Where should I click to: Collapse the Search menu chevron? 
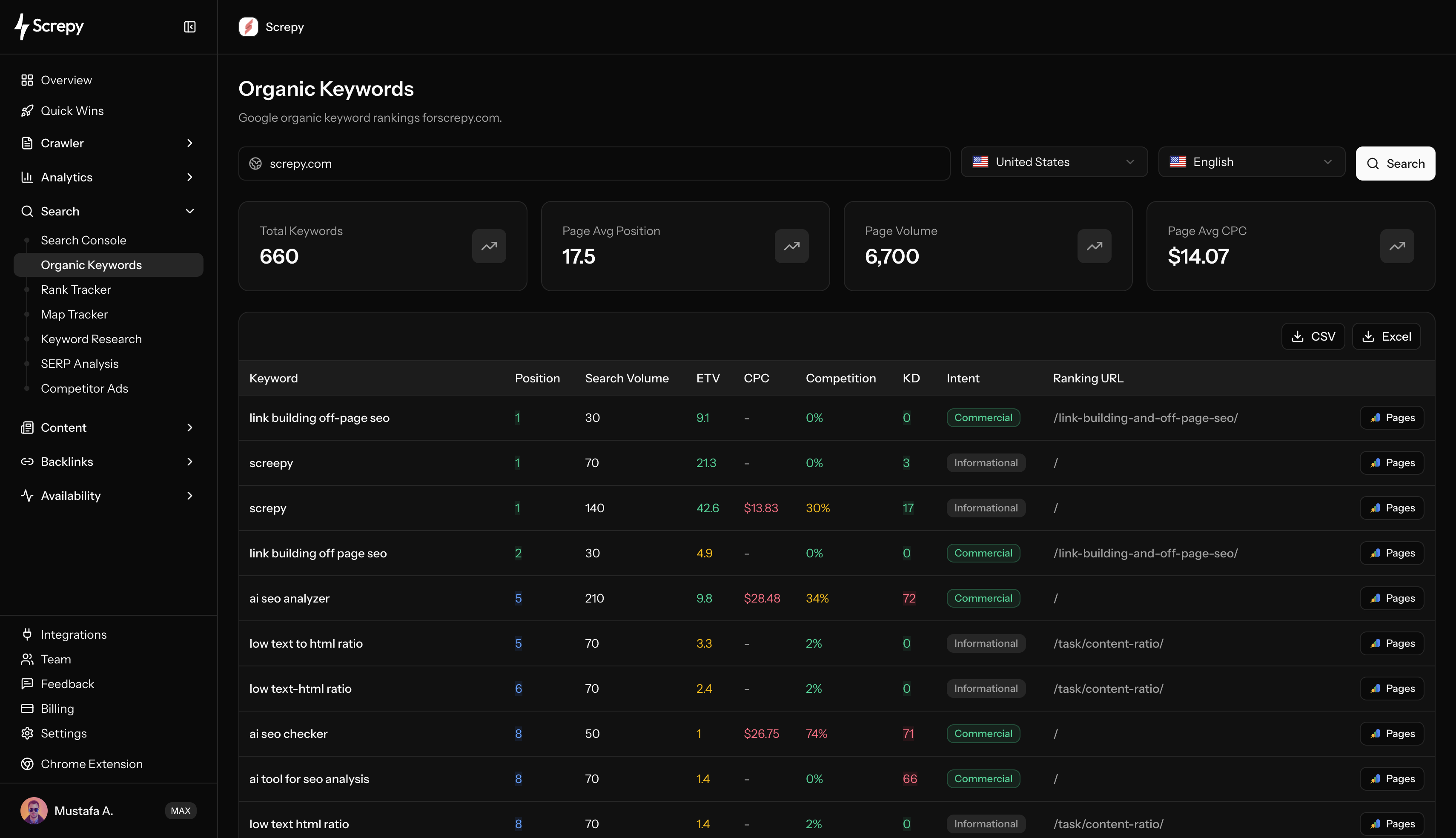190,211
